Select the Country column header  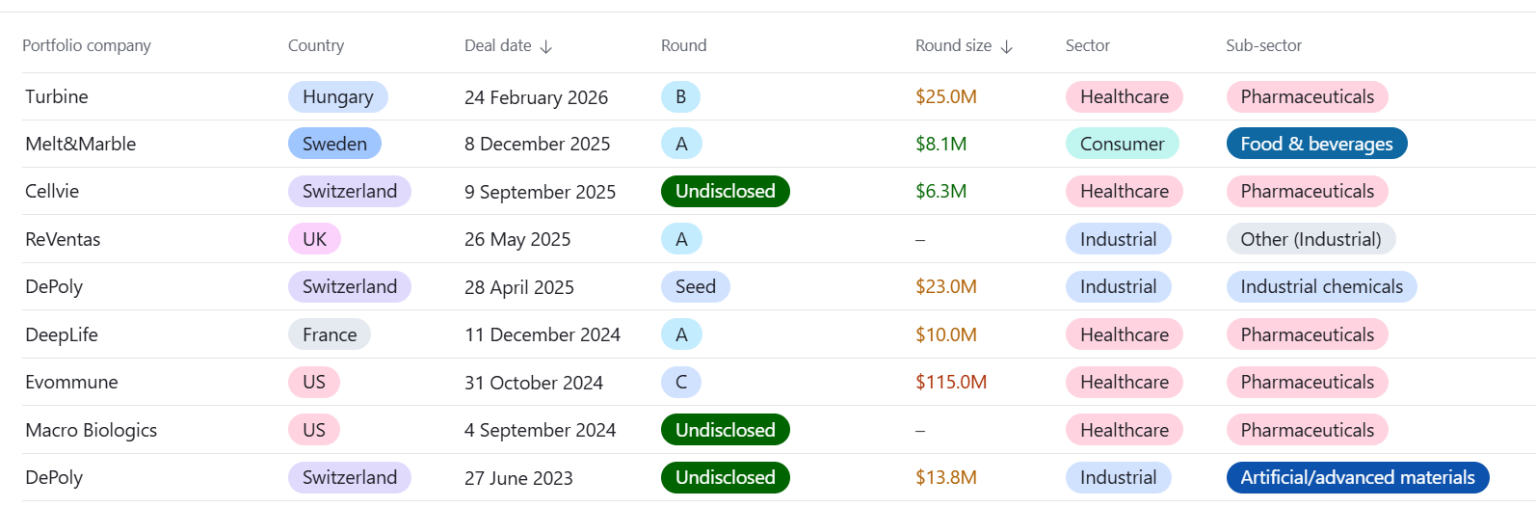315,46
